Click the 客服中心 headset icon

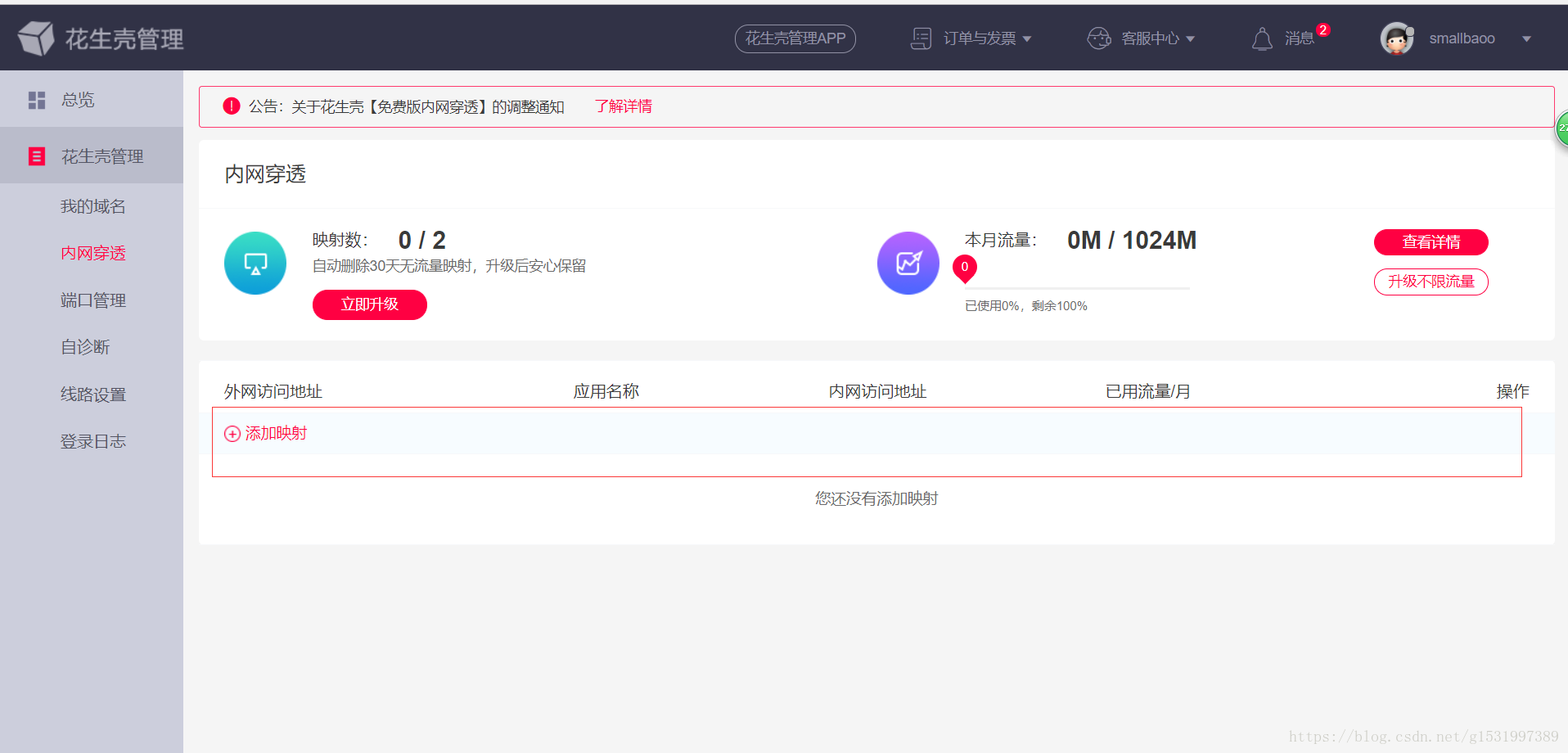(x=1099, y=38)
